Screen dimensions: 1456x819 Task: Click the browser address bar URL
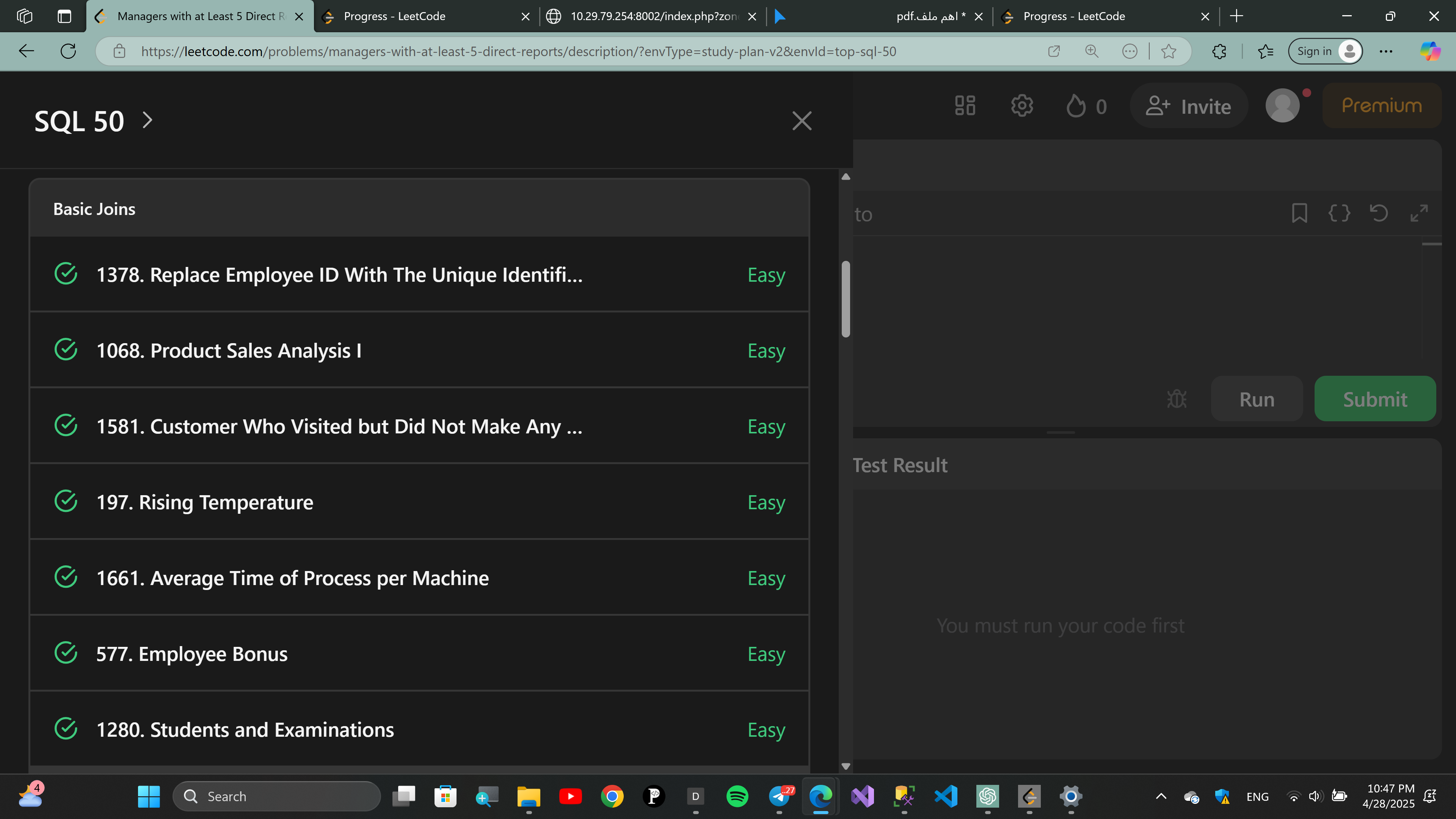click(518, 51)
